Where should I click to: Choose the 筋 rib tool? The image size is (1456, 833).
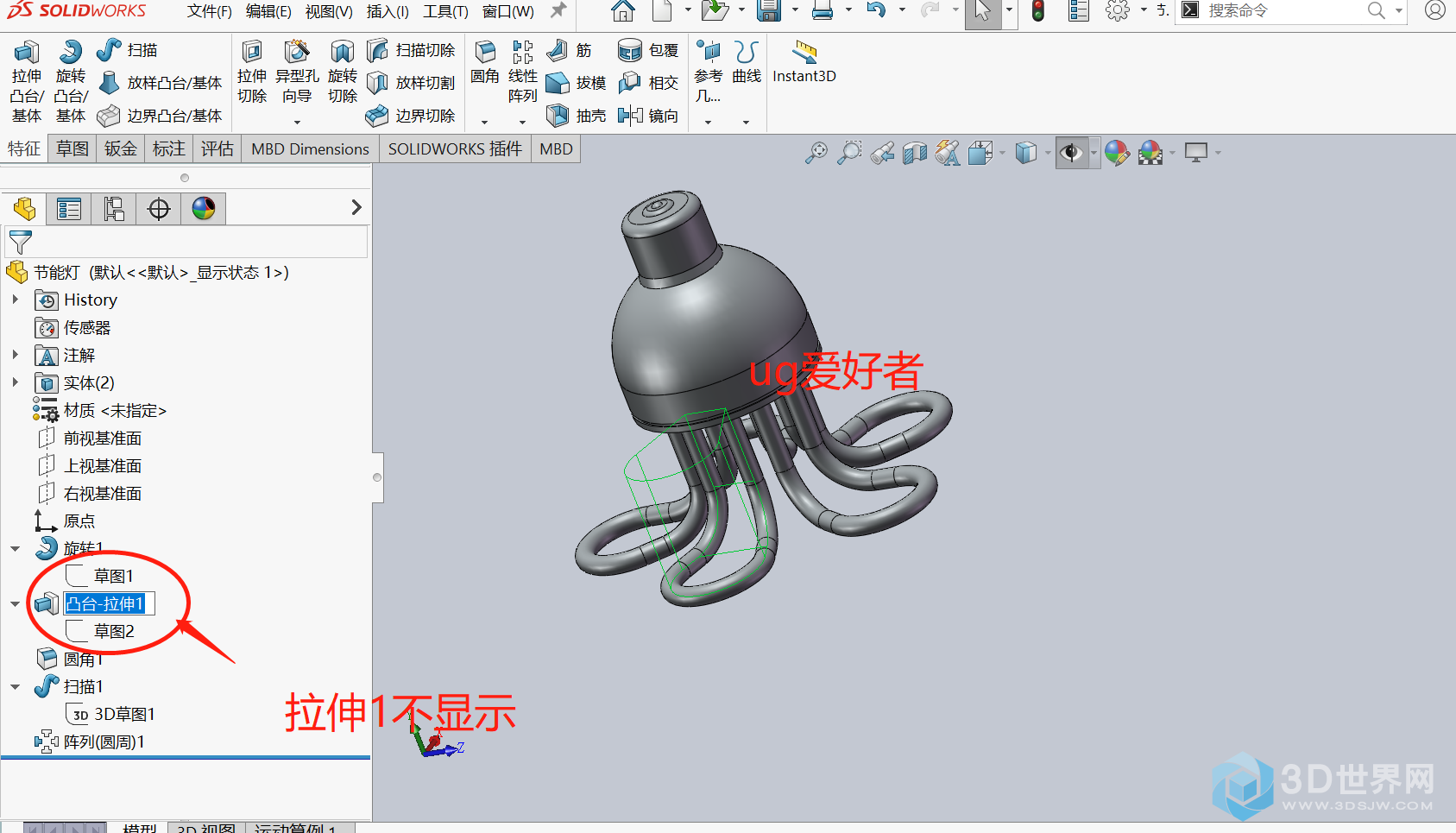[x=570, y=50]
